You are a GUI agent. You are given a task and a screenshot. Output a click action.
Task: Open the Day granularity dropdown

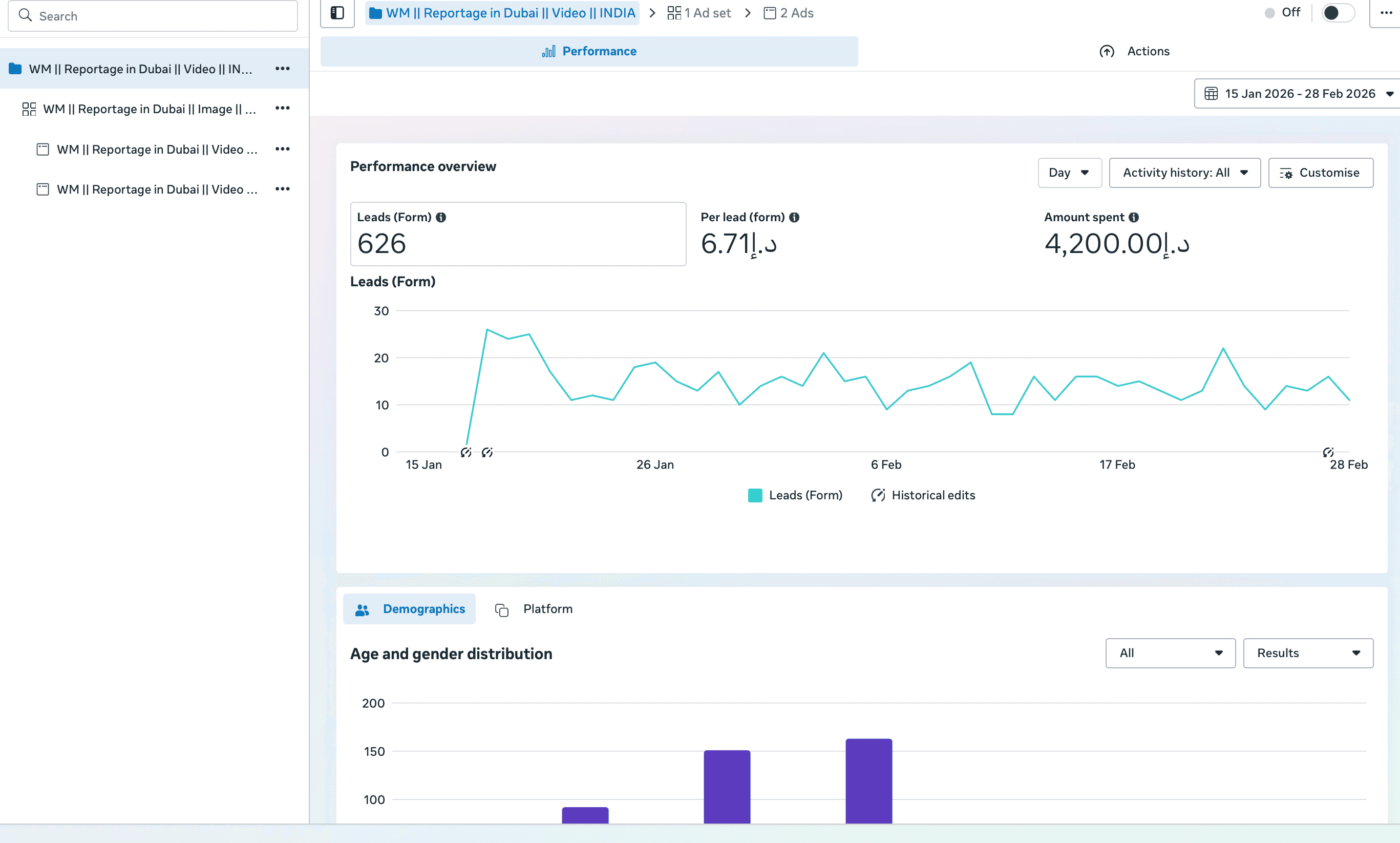click(1069, 173)
